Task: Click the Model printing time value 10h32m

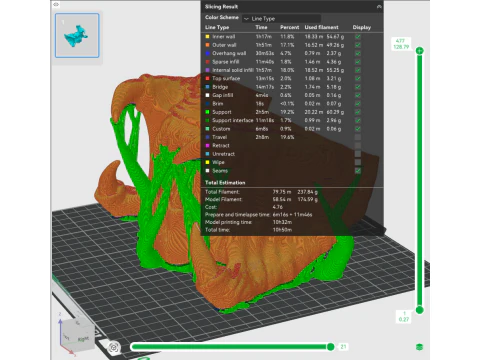Action: pos(282,222)
